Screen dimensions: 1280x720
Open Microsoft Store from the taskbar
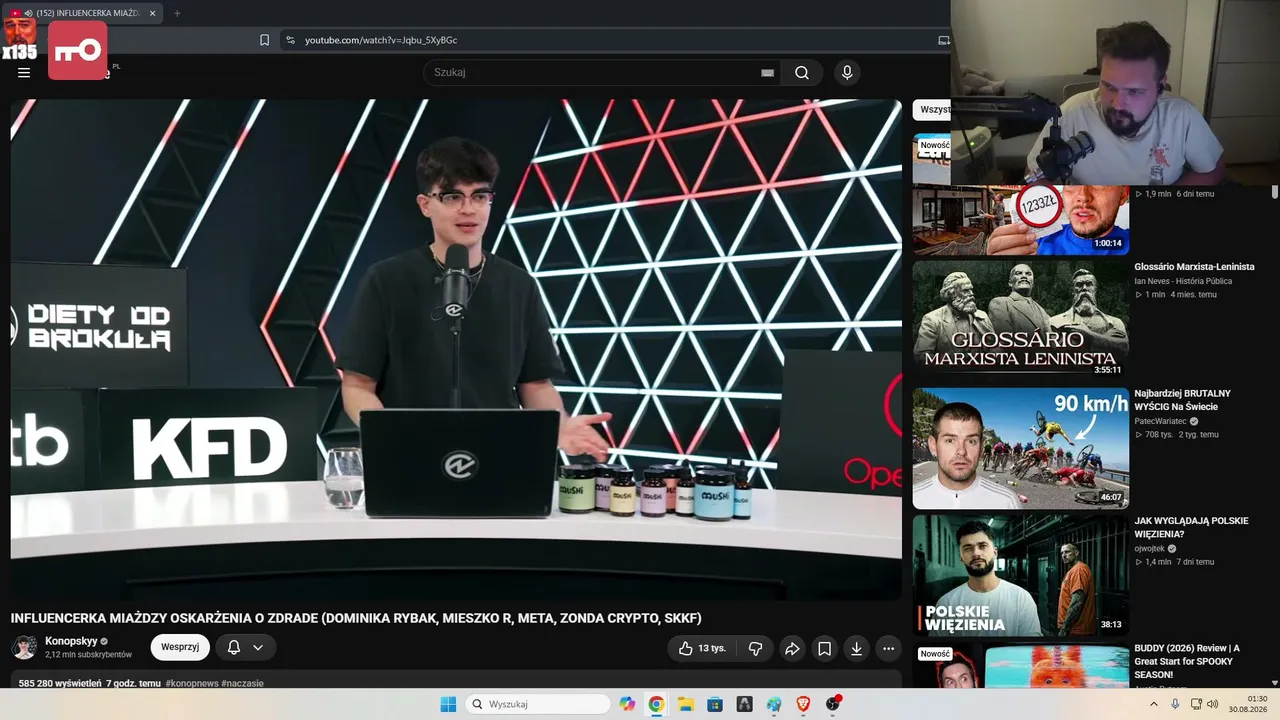(715, 704)
